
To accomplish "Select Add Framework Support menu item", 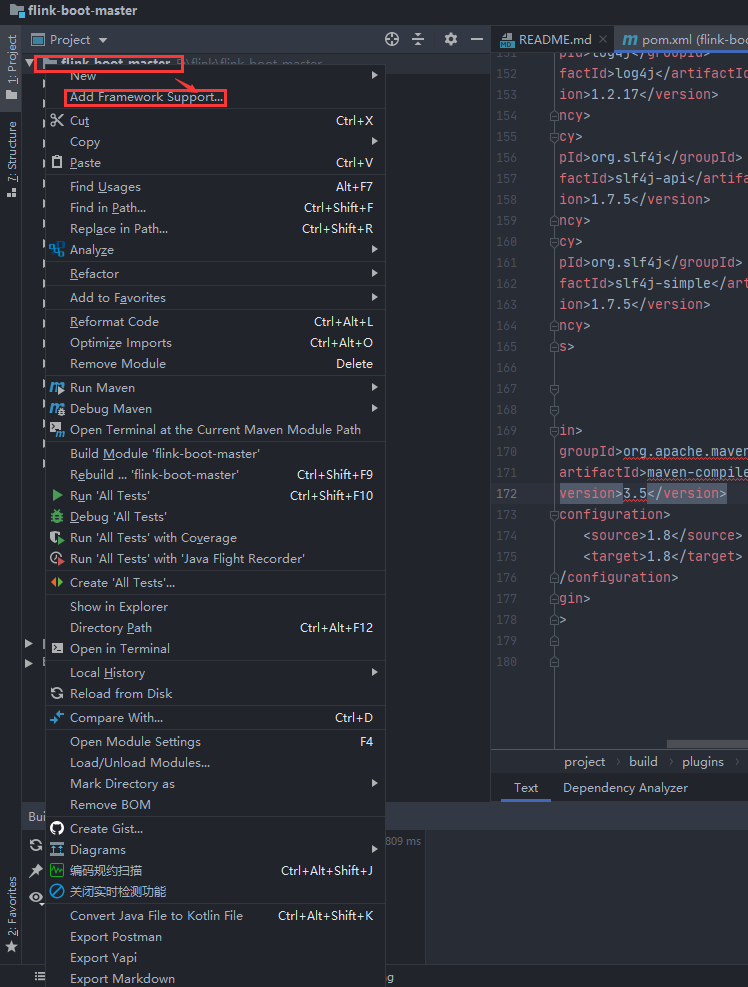I will point(145,97).
